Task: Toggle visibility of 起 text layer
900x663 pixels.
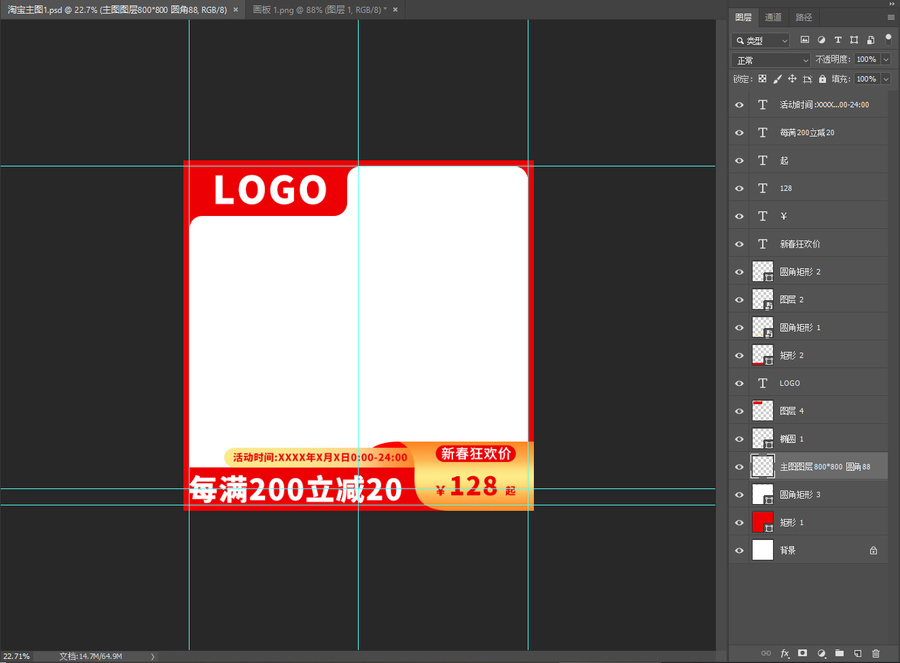Action: [x=739, y=161]
